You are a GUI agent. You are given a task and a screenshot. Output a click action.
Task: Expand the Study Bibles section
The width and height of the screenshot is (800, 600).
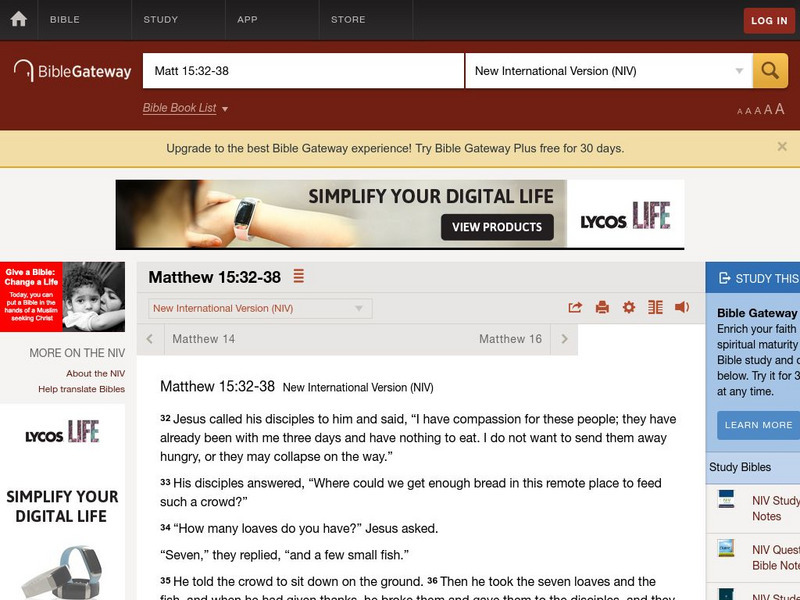point(753,467)
